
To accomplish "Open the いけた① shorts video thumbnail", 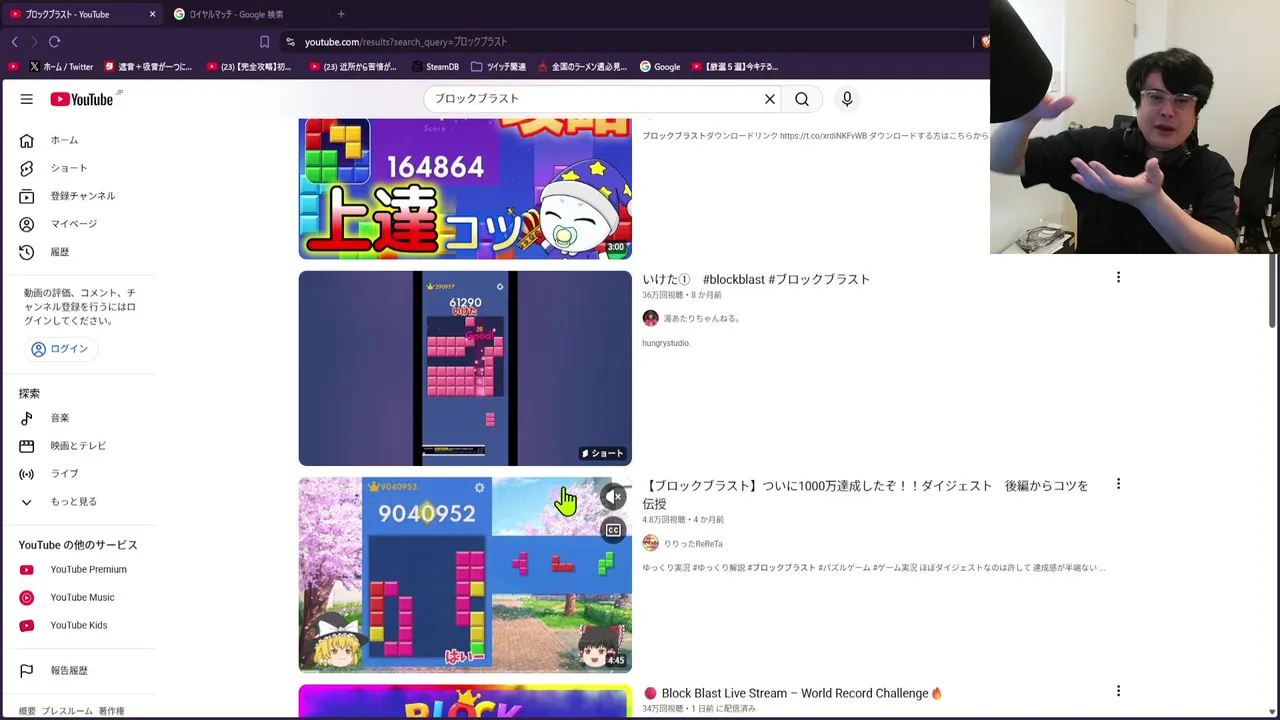I will [465, 368].
